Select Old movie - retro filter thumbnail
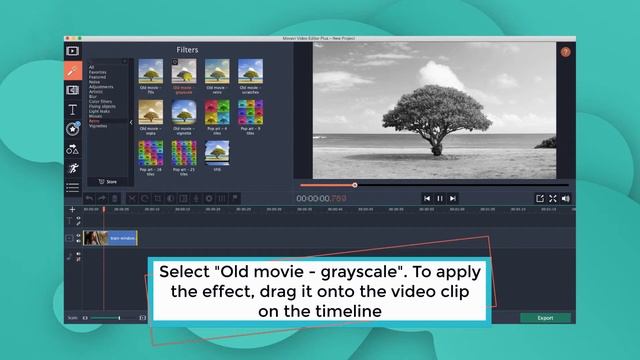Image resolution: width=640 pixels, height=360 pixels. [x=217, y=71]
